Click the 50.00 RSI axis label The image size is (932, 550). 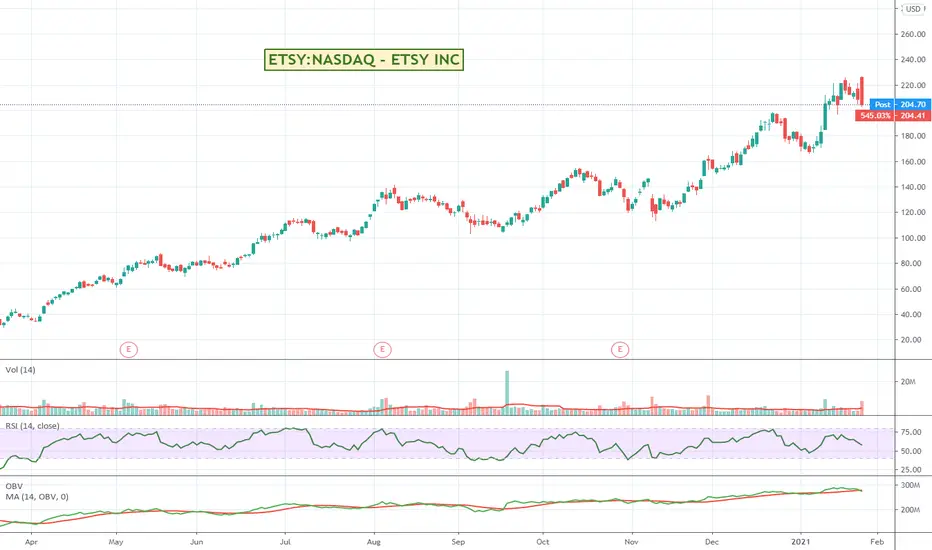coord(912,451)
